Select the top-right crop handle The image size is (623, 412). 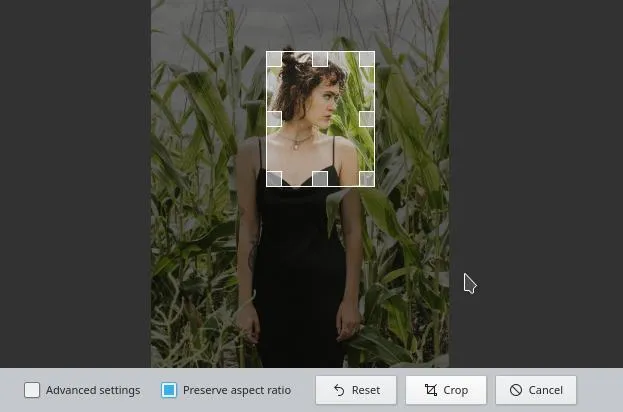tap(367, 59)
